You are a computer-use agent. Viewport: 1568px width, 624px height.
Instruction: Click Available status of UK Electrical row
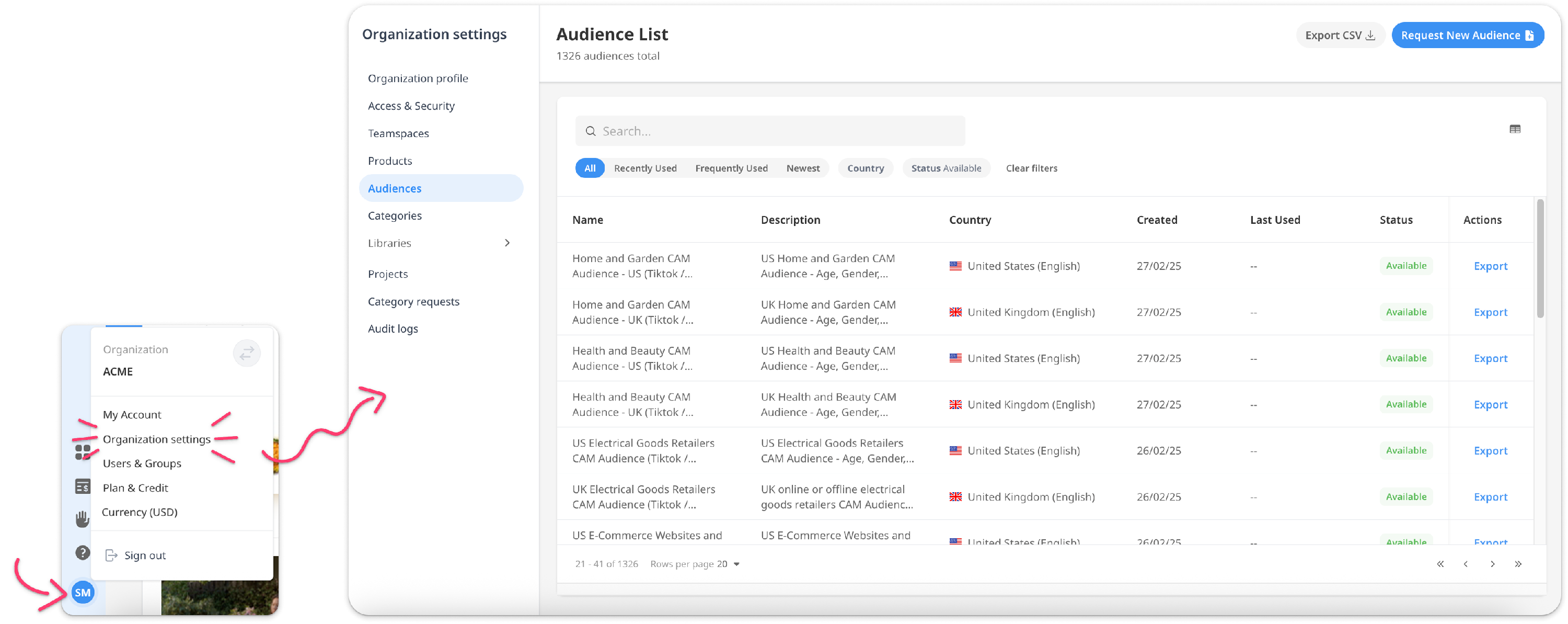[1405, 497]
